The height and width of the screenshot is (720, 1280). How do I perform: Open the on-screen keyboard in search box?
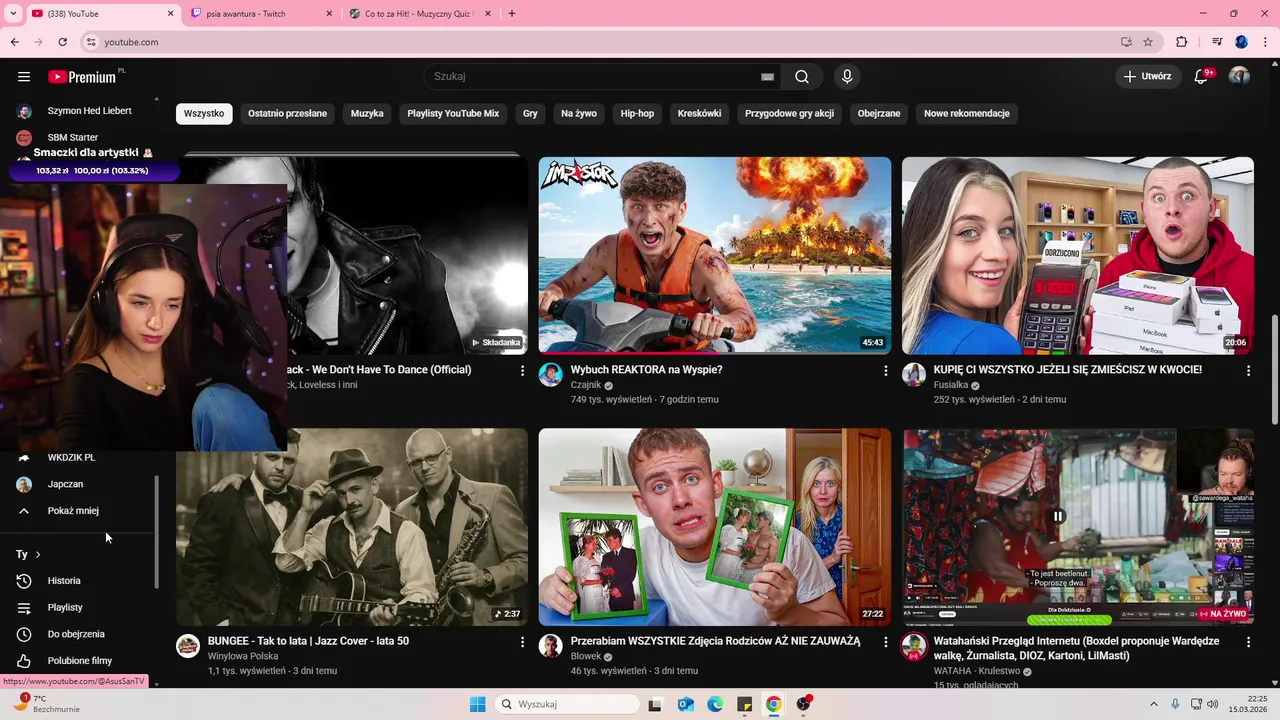(x=767, y=77)
